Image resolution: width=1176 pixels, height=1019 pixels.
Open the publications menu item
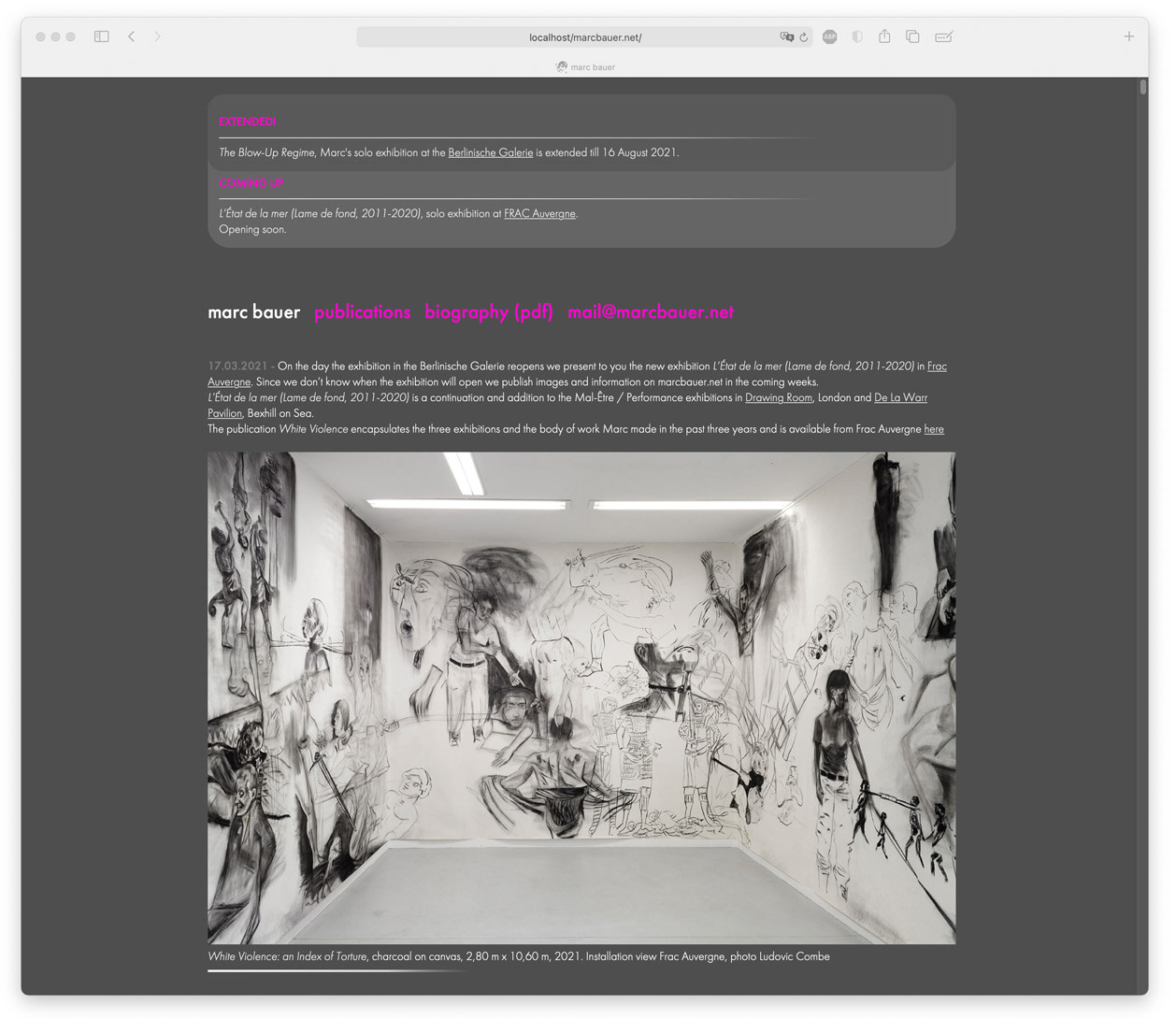363,312
